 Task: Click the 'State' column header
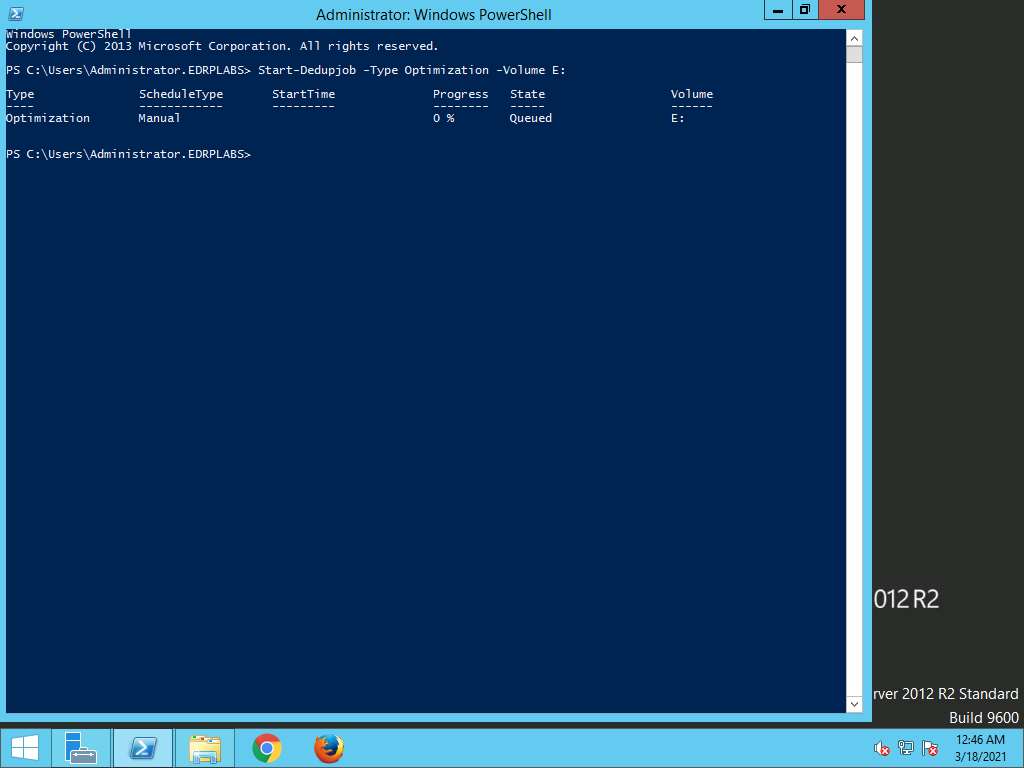click(527, 94)
